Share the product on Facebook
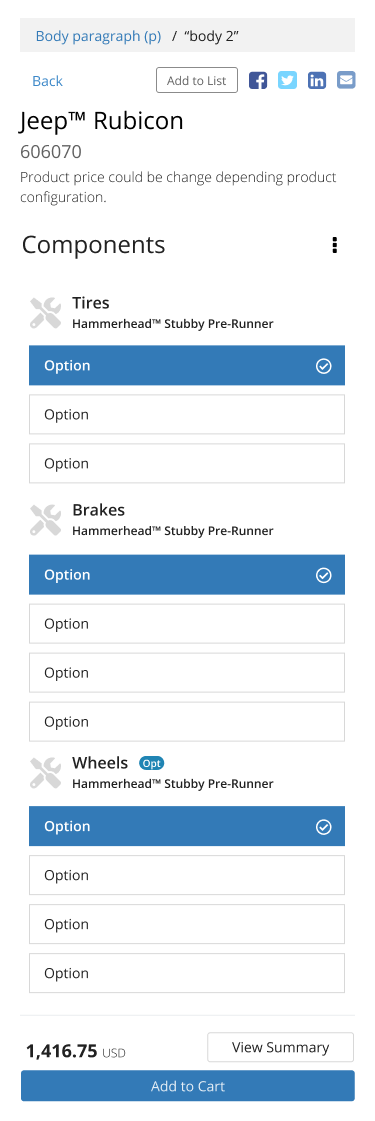 pos(258,80)
